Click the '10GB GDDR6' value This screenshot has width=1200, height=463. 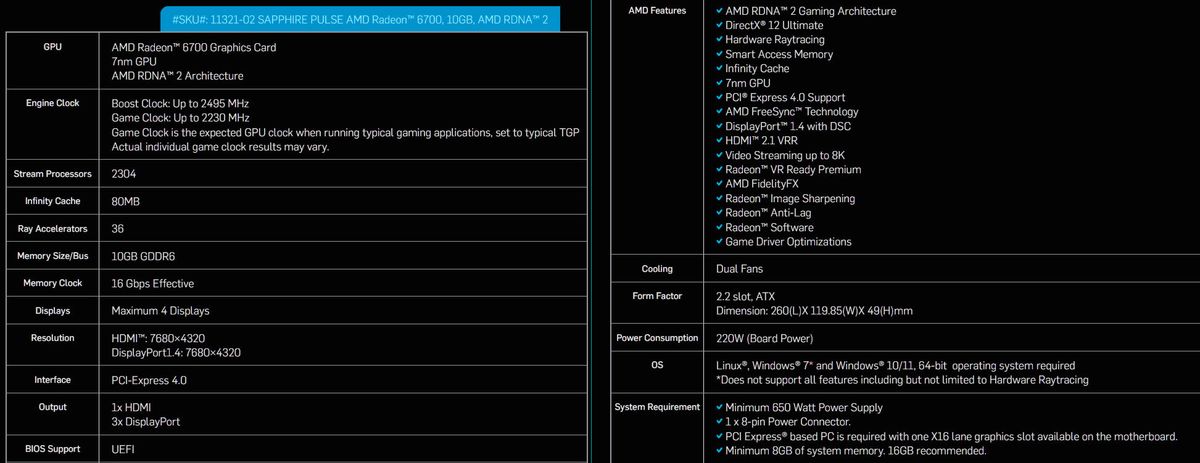tap(145, 257)
